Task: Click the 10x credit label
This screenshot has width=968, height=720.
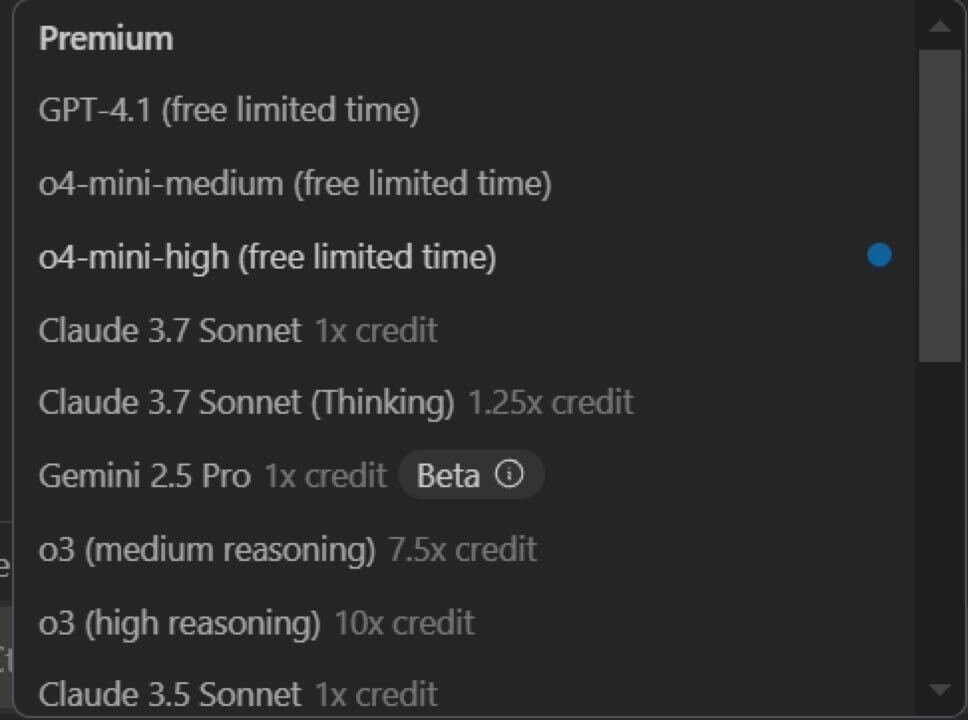Action: (x=404, y=623)
